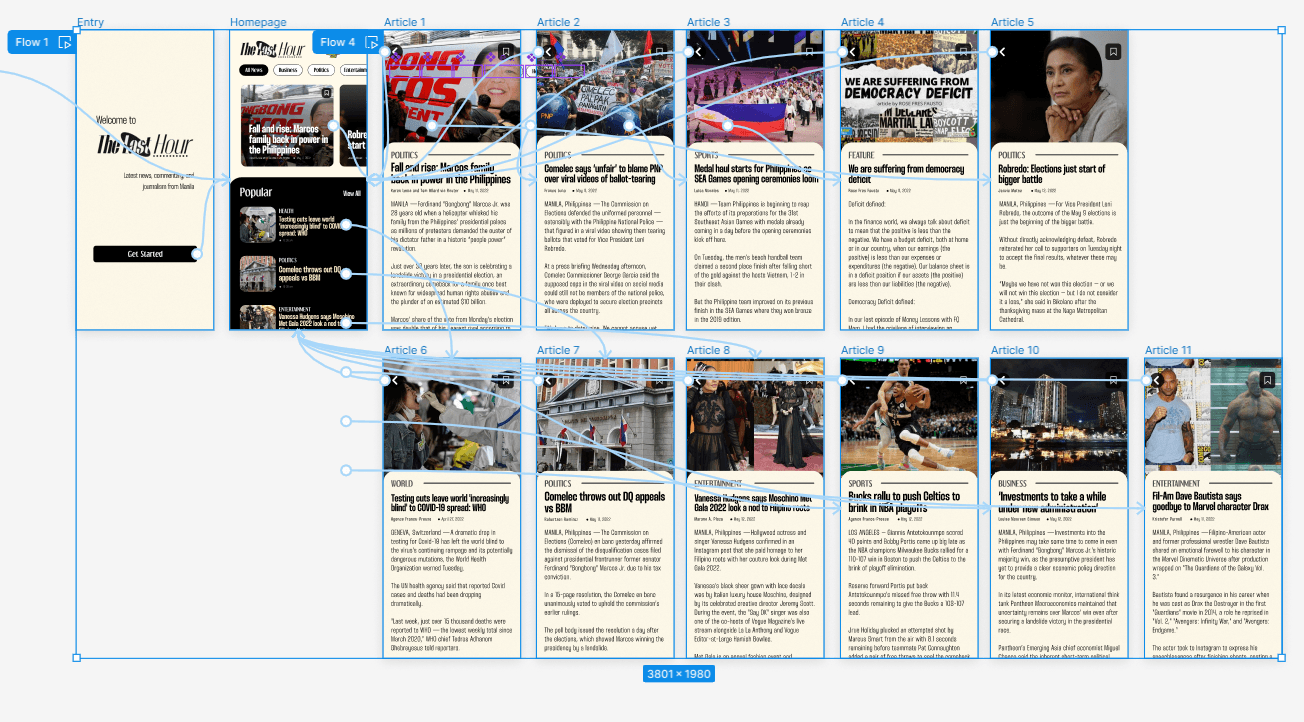Select the Article 9 frame label
Viewport: 1304px width, 722px height.
coord(862,350)
